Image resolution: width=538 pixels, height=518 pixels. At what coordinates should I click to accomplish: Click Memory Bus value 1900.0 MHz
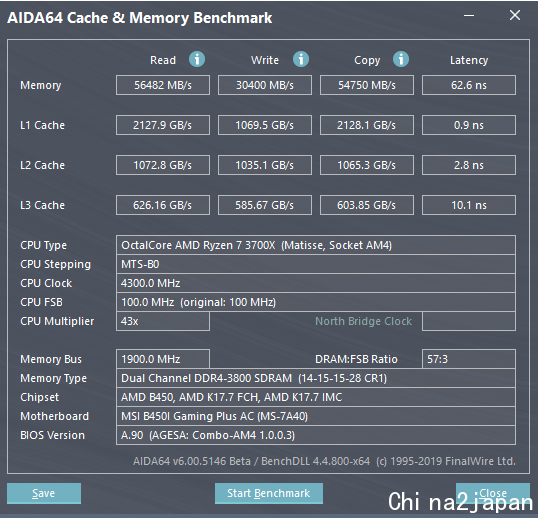pos(163,359)
